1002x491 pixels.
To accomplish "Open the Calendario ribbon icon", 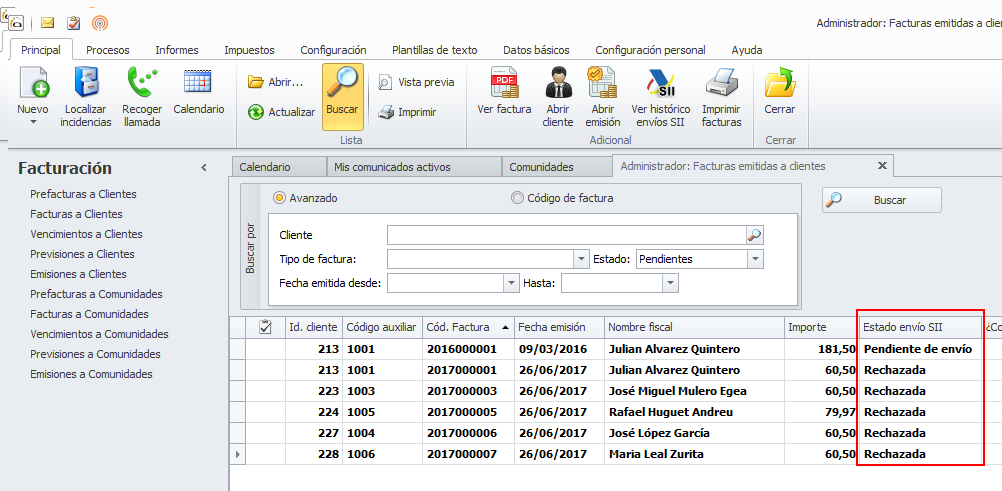I will coord(198,83).
